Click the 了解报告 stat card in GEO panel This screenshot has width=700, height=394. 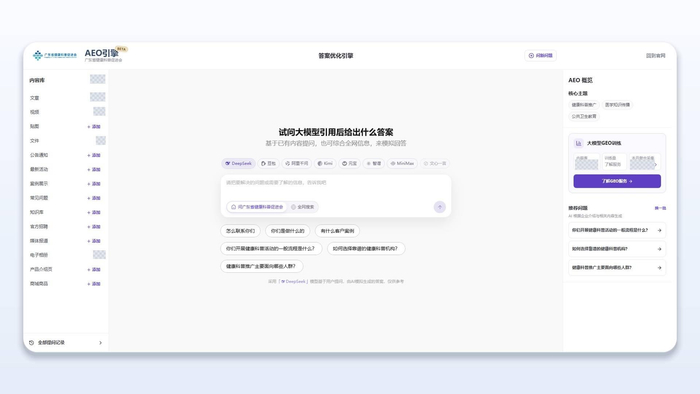coord(614,162)
